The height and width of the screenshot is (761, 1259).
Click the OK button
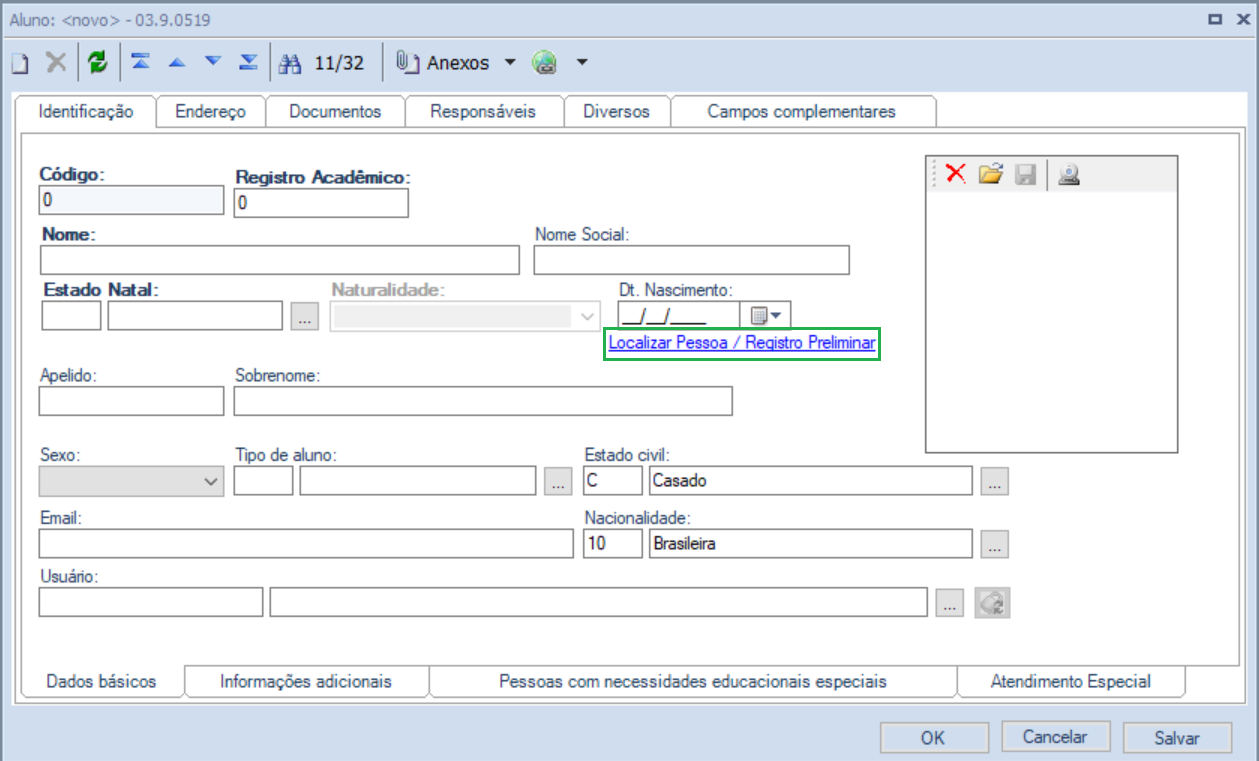coord(932,738)
